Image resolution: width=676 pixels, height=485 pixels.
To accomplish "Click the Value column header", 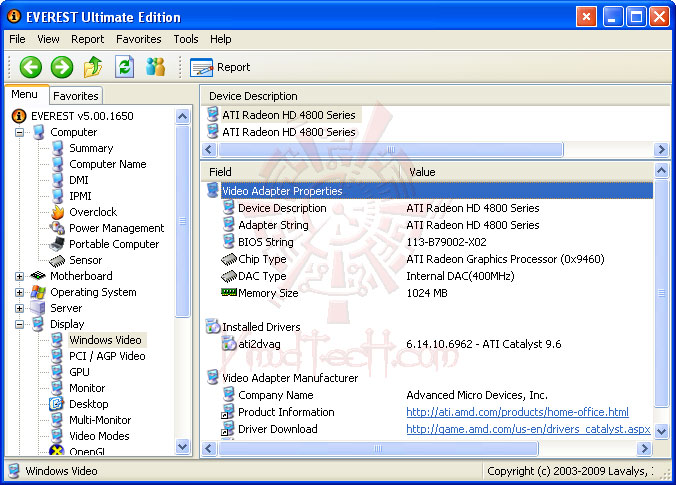I will point(527,172).
